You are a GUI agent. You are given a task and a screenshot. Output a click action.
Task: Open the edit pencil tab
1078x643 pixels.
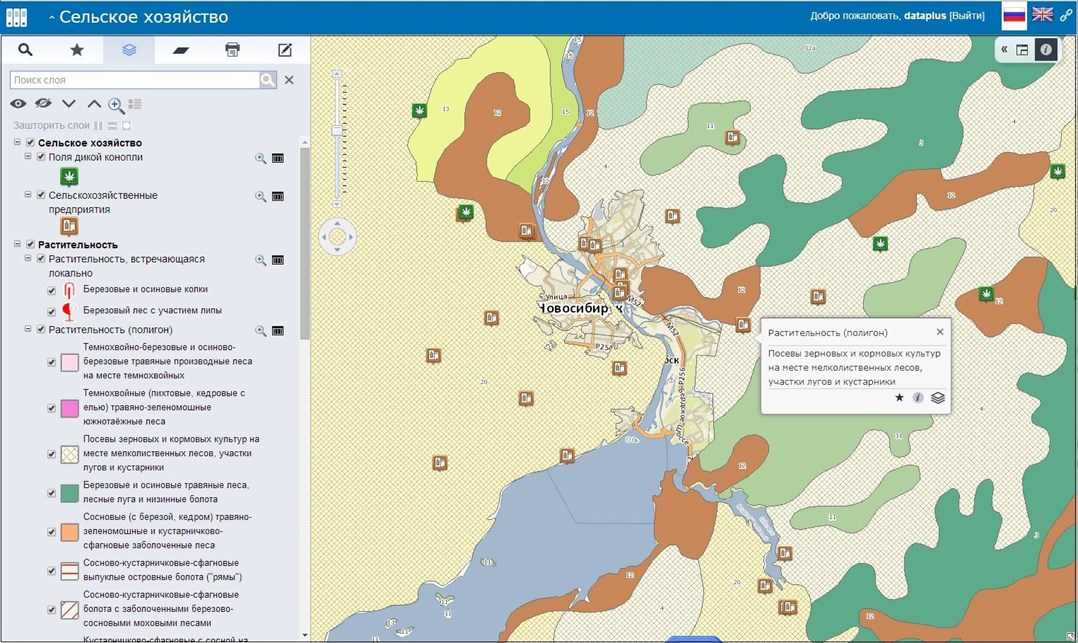pos(284,50)
